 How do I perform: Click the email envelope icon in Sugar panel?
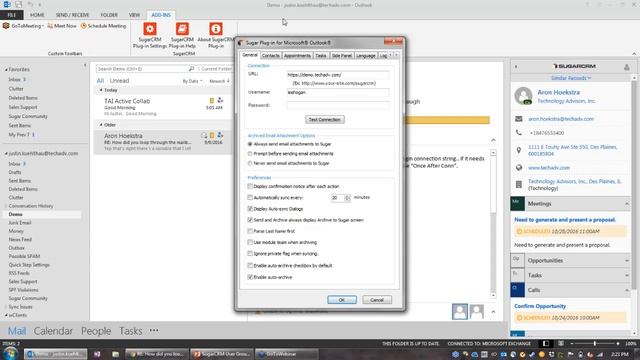pyautogui.click(x=518, y=119)
